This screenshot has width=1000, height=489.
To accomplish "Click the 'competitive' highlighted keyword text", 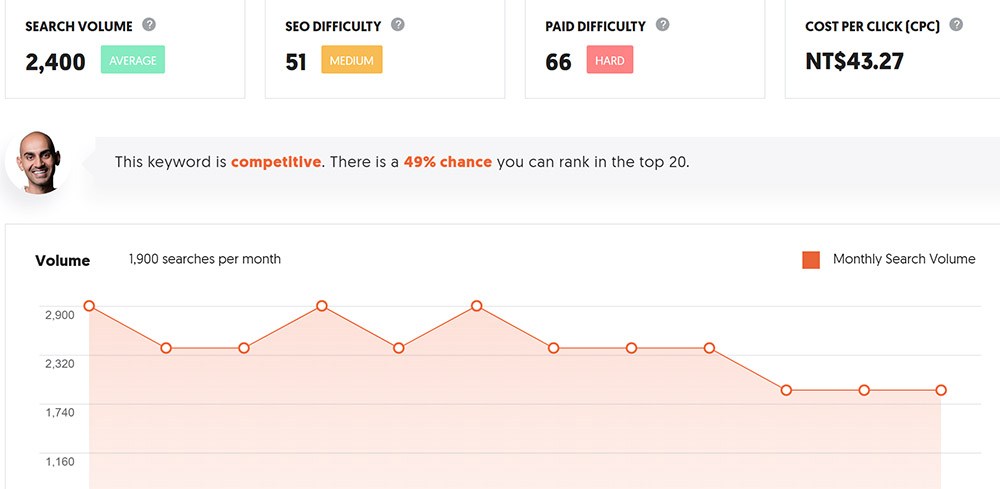I will [276, 161].
